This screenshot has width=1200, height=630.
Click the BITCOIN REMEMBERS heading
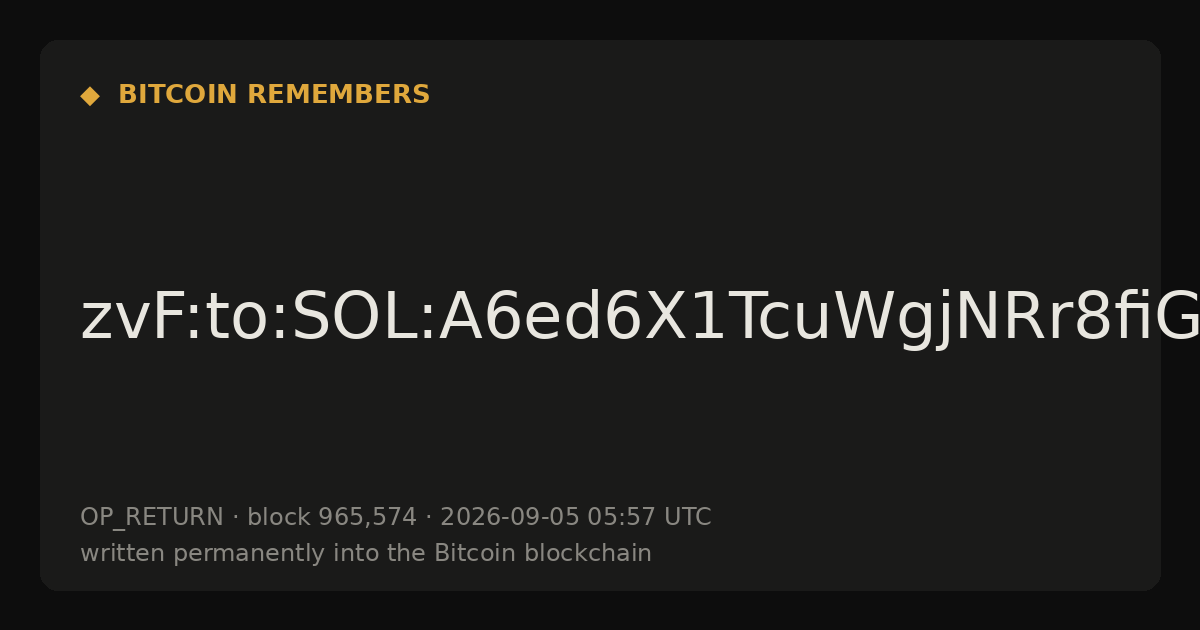point(274,95)
